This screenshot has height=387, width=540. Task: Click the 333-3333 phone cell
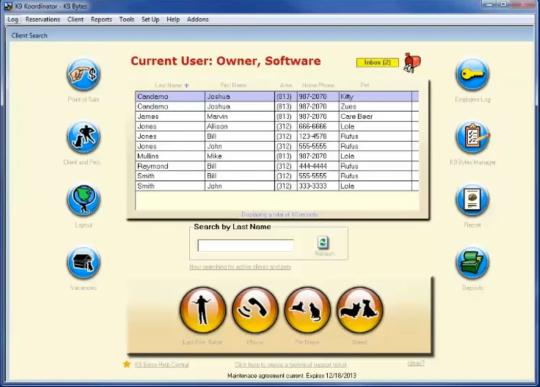(x=318, y=186)
